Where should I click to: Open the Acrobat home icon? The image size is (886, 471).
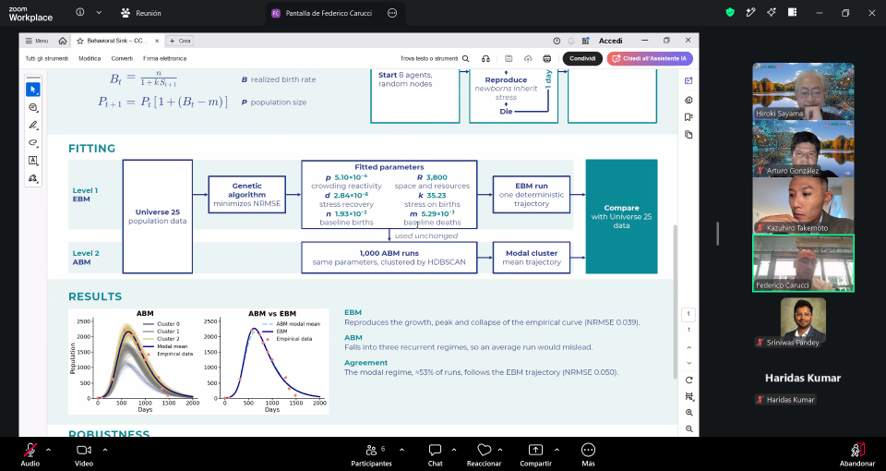pyautogui.click(x=62, y=41)
